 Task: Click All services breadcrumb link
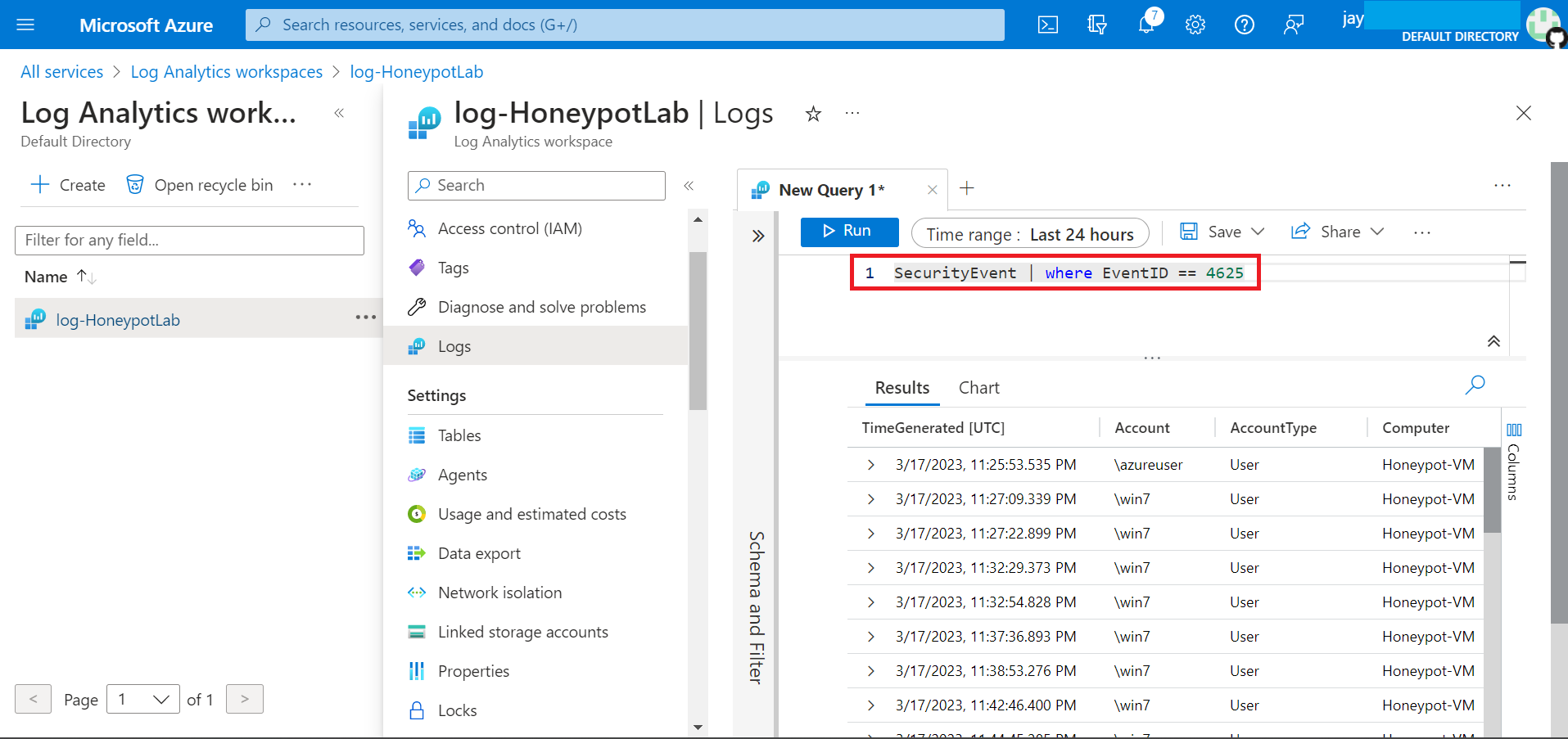(62, 72)
